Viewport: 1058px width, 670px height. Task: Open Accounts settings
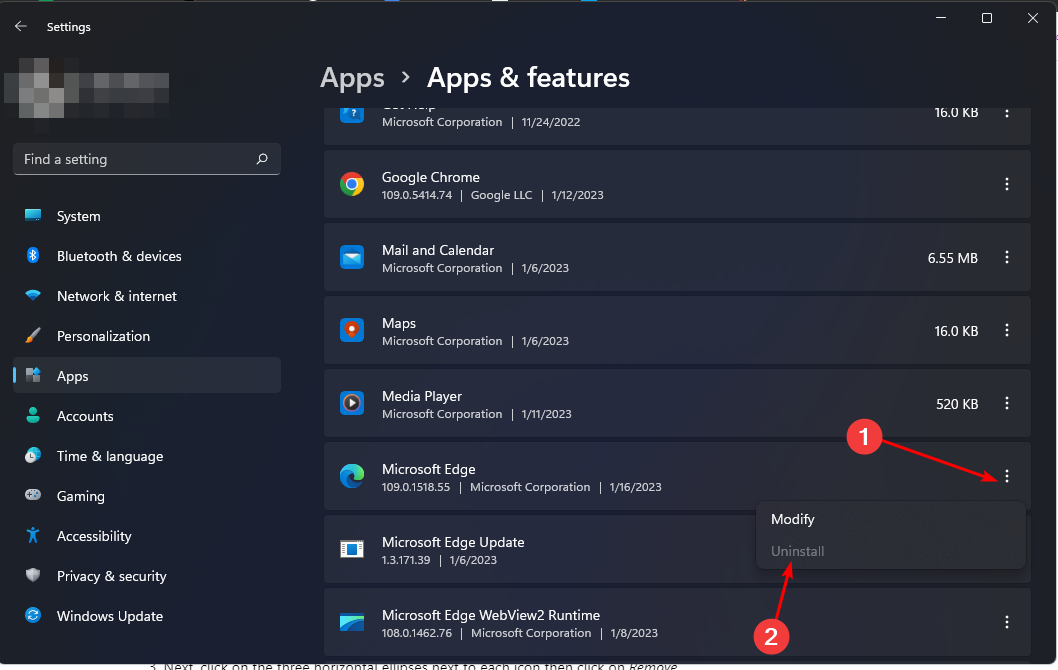146,416
